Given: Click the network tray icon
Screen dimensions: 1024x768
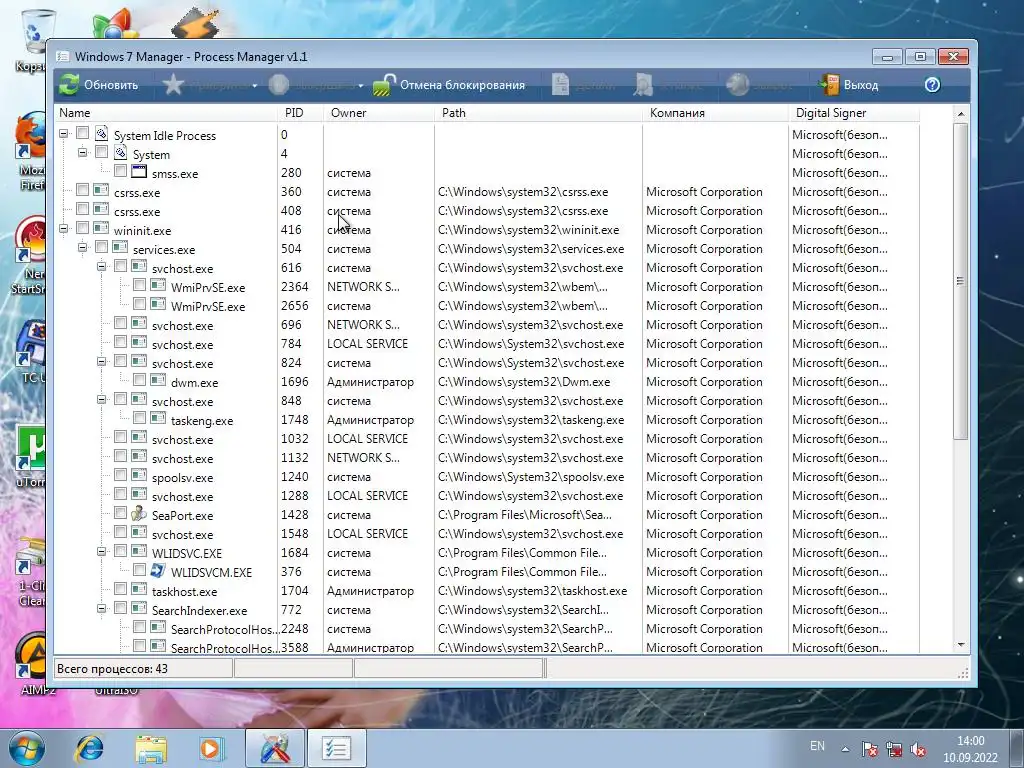Looking at the screenshot, I should pyautogui.click(x=894, y=749).
